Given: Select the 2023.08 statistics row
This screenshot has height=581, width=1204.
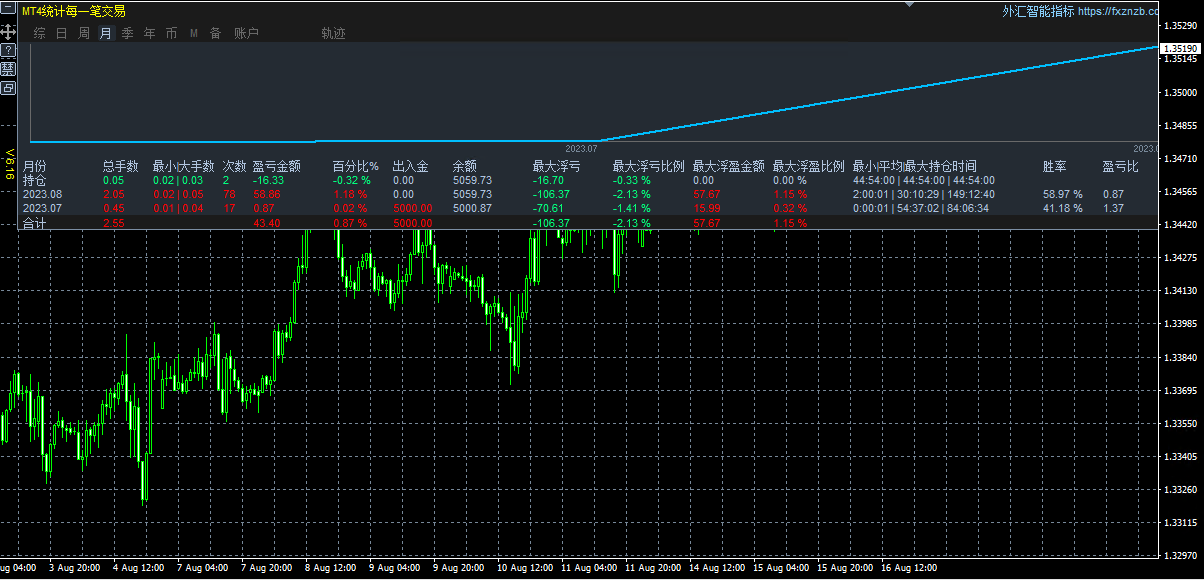Looking at the screenshot, I should (591, 194).
